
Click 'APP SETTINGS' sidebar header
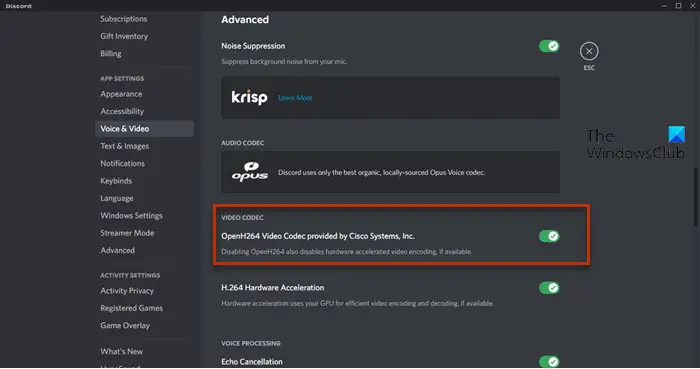point(122,79)
